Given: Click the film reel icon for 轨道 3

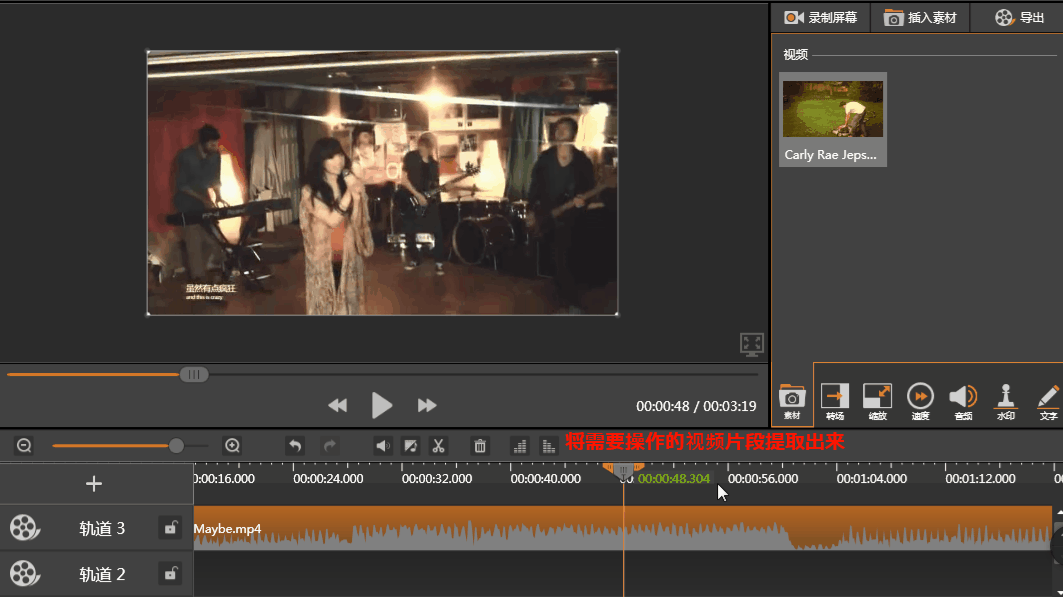Looking at the screenshot, I should coord(24,528).
